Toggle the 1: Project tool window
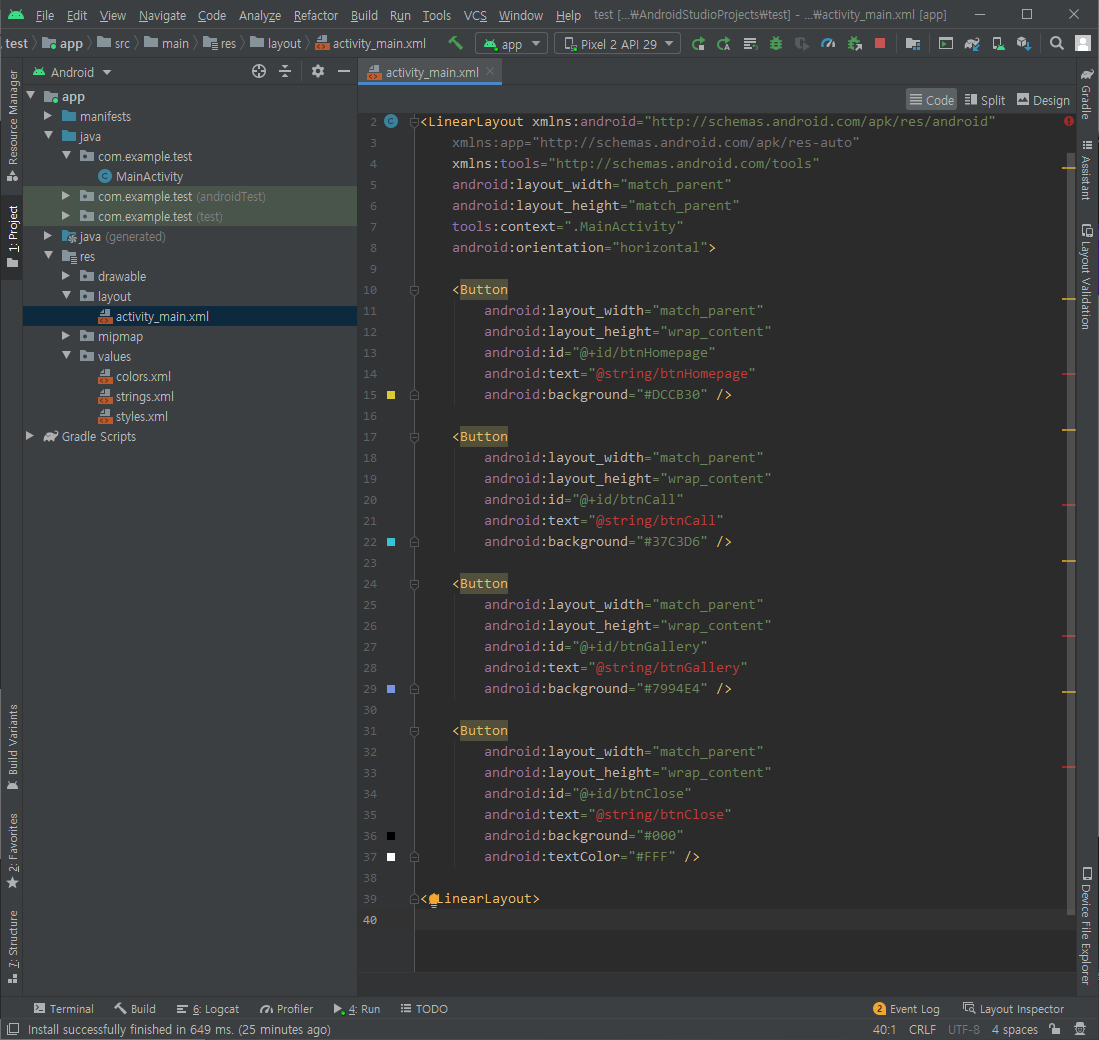 click(x=13, y=237)
